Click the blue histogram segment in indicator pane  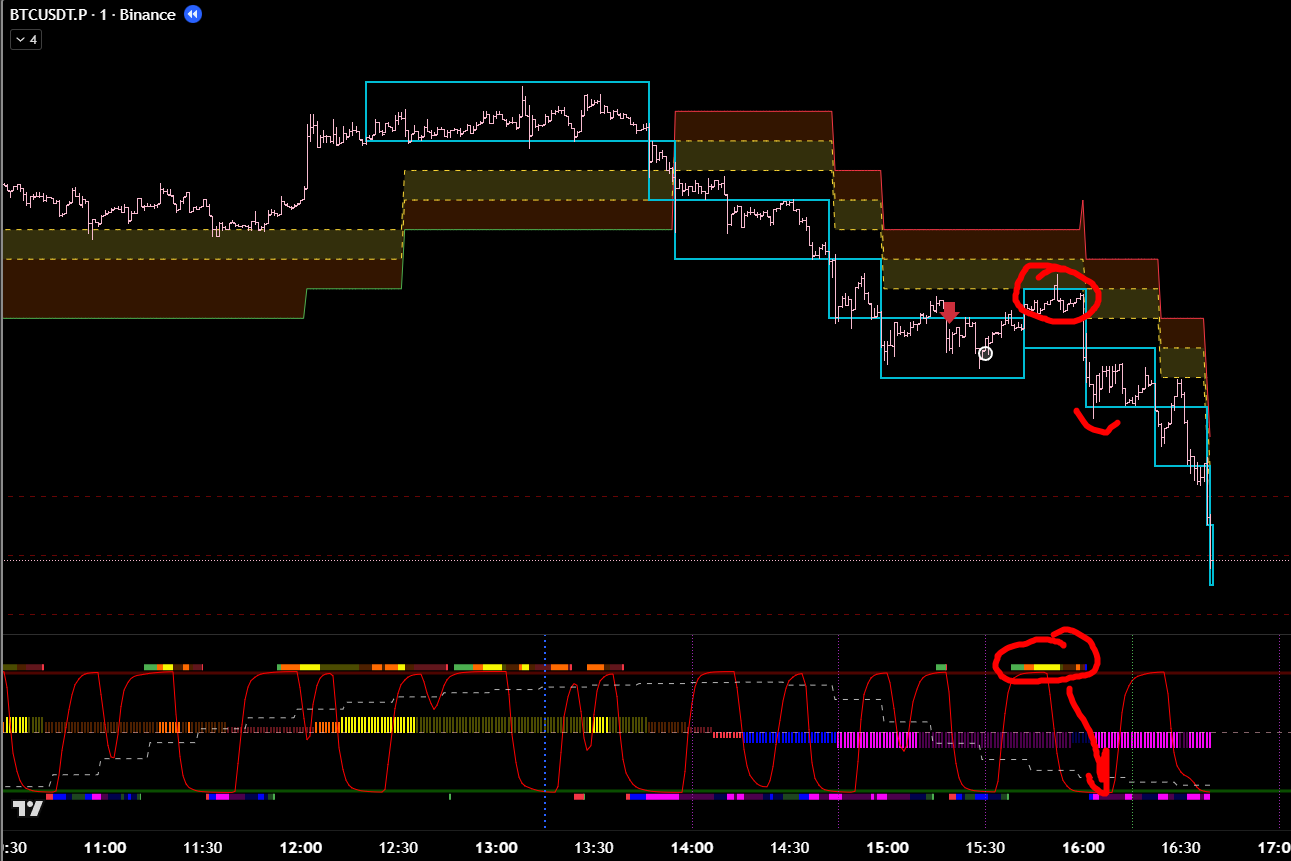(790, 739)
